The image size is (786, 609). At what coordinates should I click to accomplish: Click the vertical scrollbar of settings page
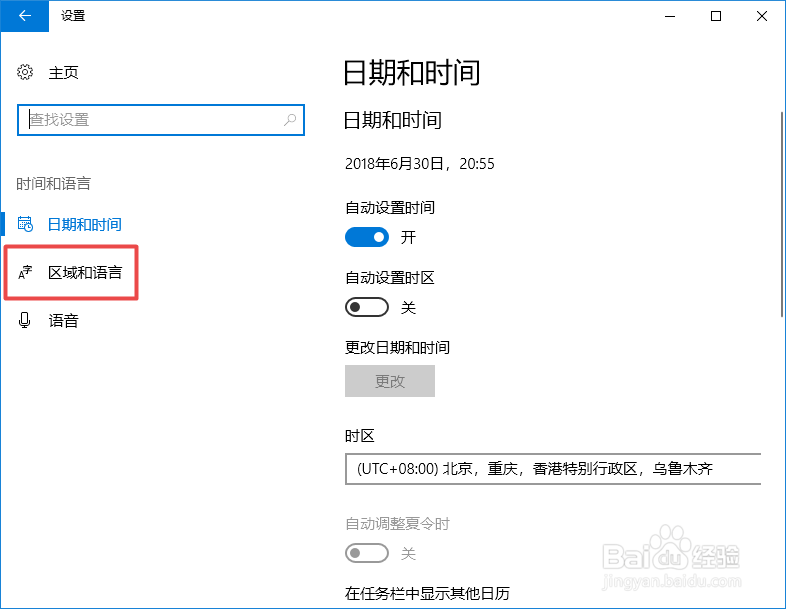coord(781,215)
